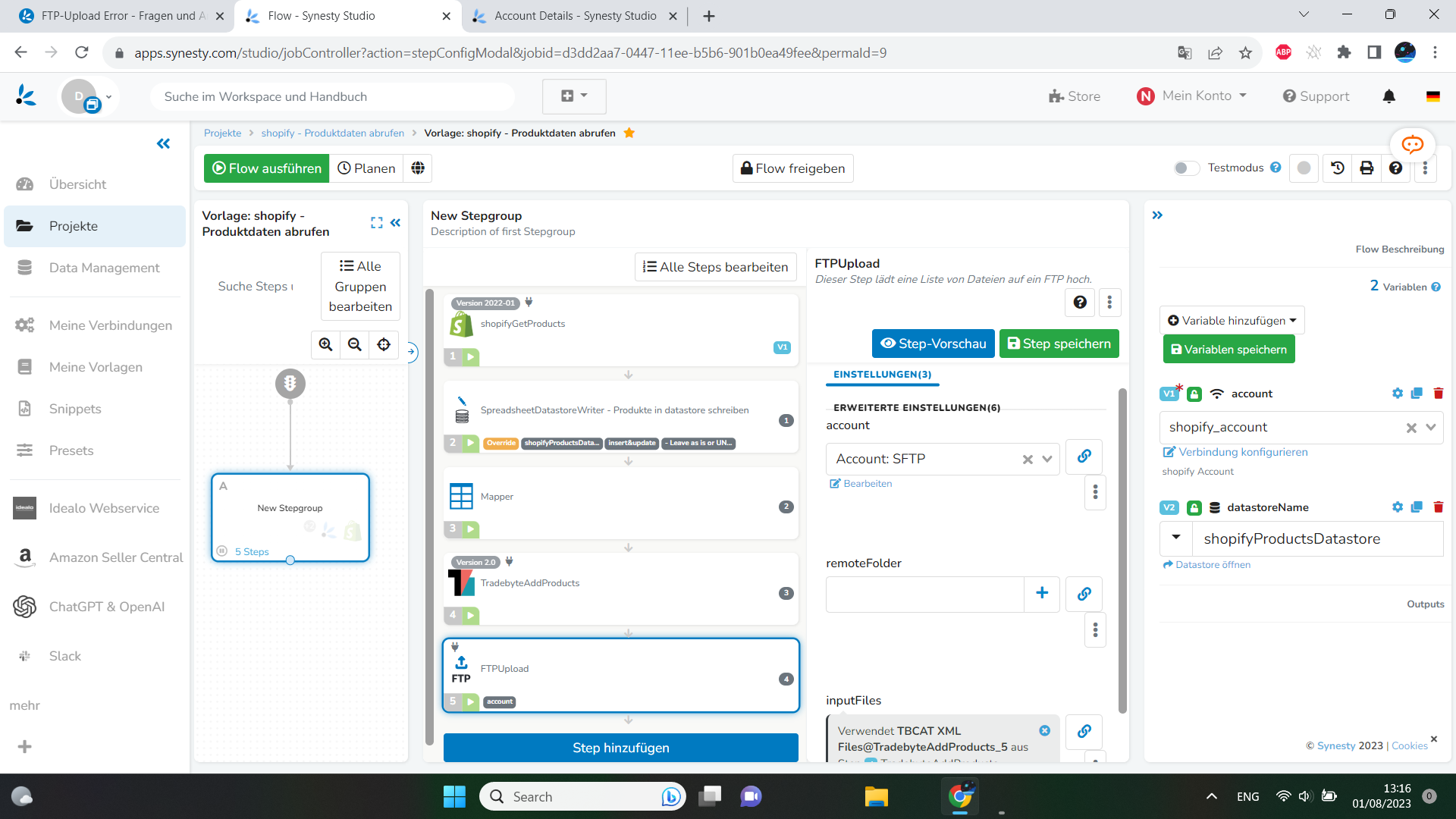Click Step speichern button
This screenshot has width=1456, height=819.
[x=1059, y=344]
